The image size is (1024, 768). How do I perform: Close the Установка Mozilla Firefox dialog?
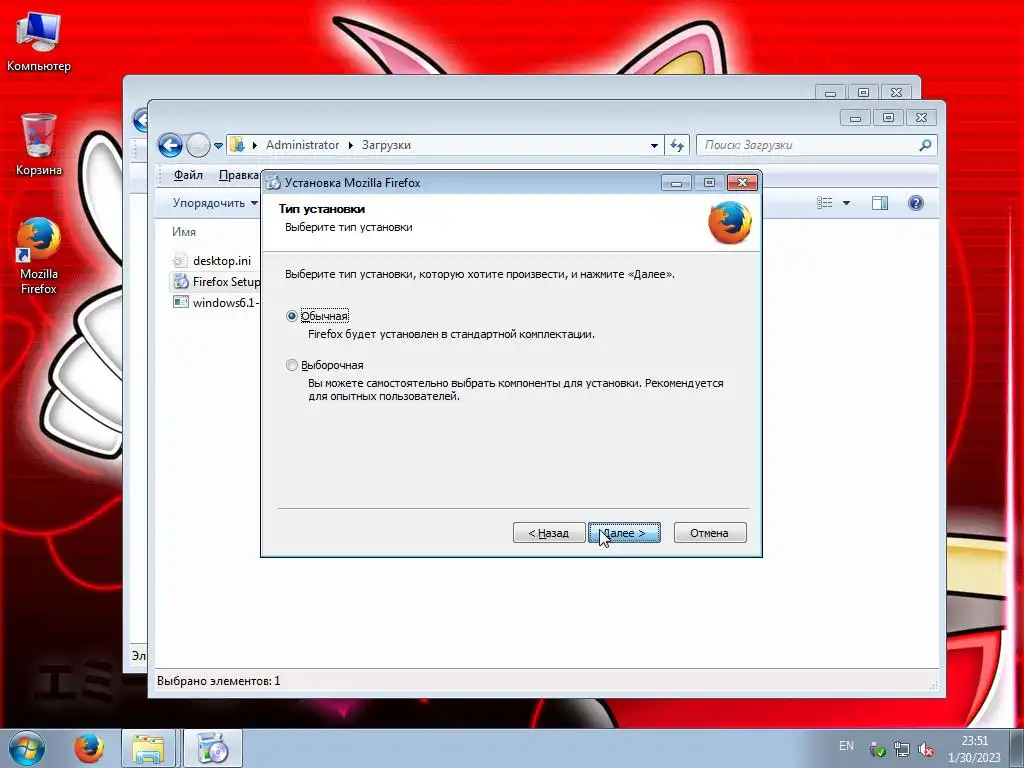click(x=743, y=183)
